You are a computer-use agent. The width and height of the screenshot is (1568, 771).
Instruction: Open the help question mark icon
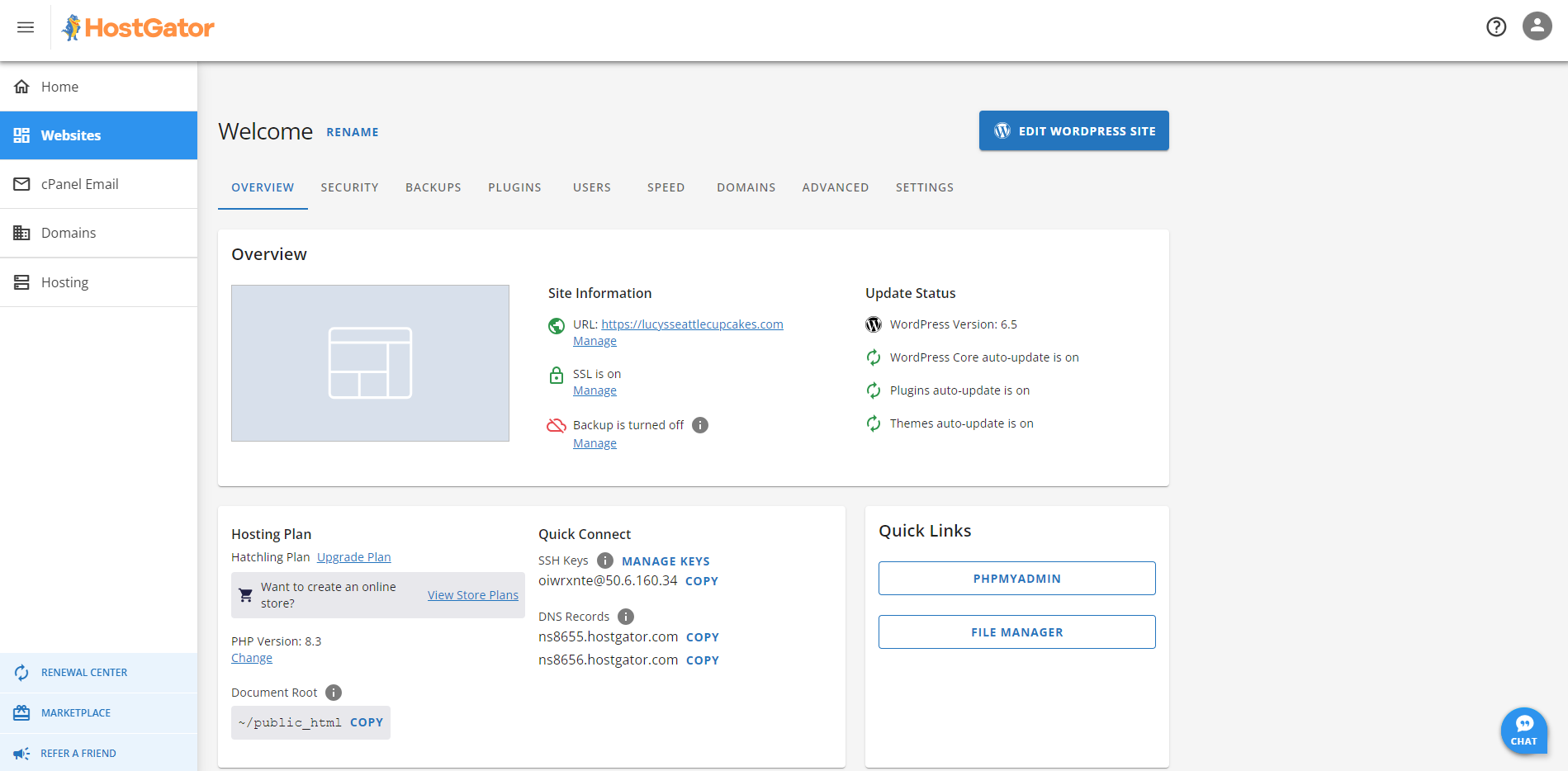(x=1496, y=27)
